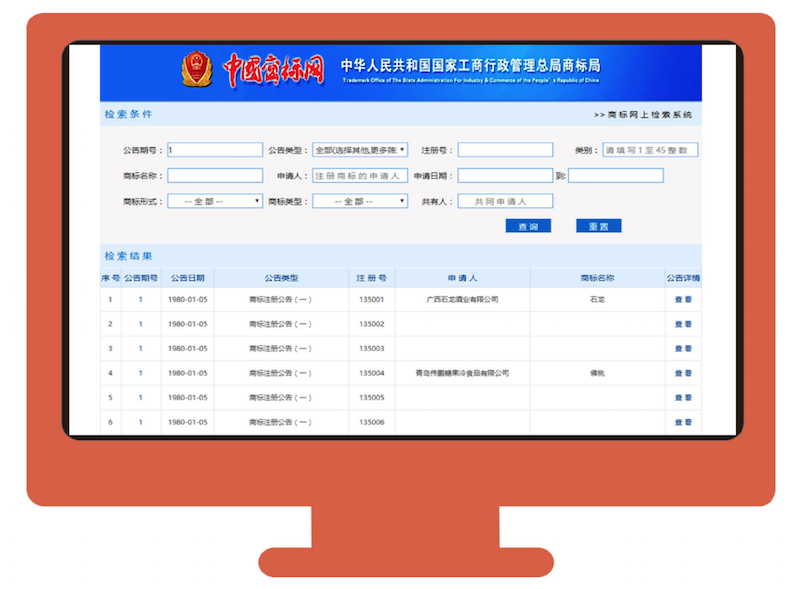Click 查看 link for row 135006
The height and width of the screenshot is (589, 800).
683,422
